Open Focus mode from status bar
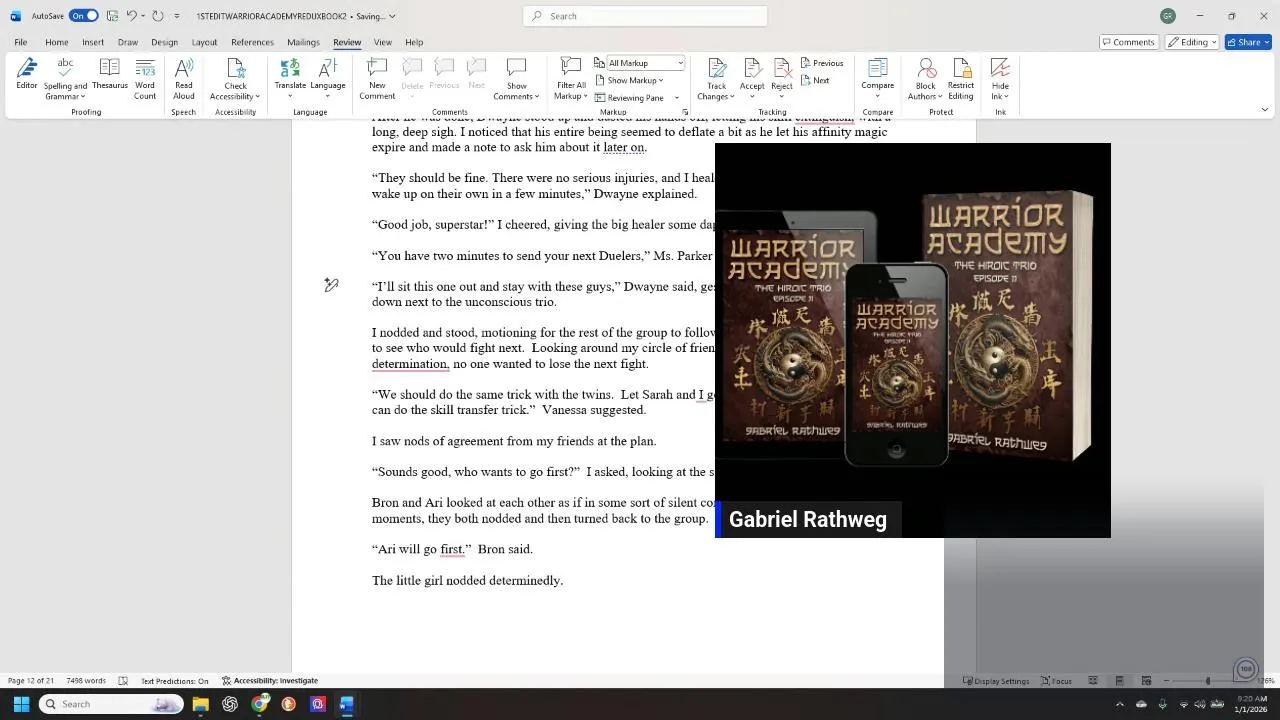Viewport: 1280px width, 720px height. click(x=1056, y=681)
